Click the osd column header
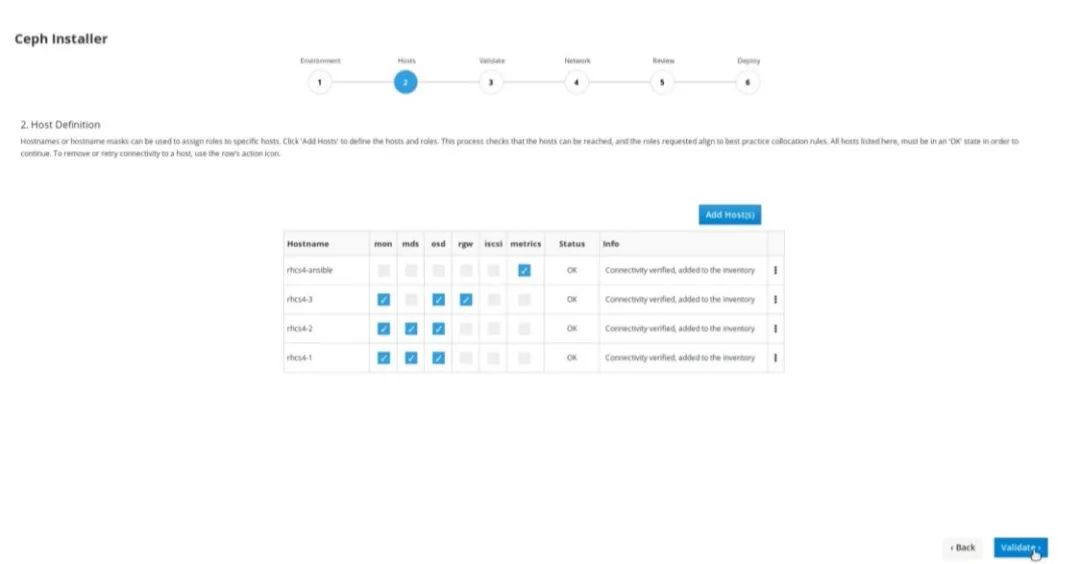Screen dimensions: 1080x564 [x=438, y=244]
